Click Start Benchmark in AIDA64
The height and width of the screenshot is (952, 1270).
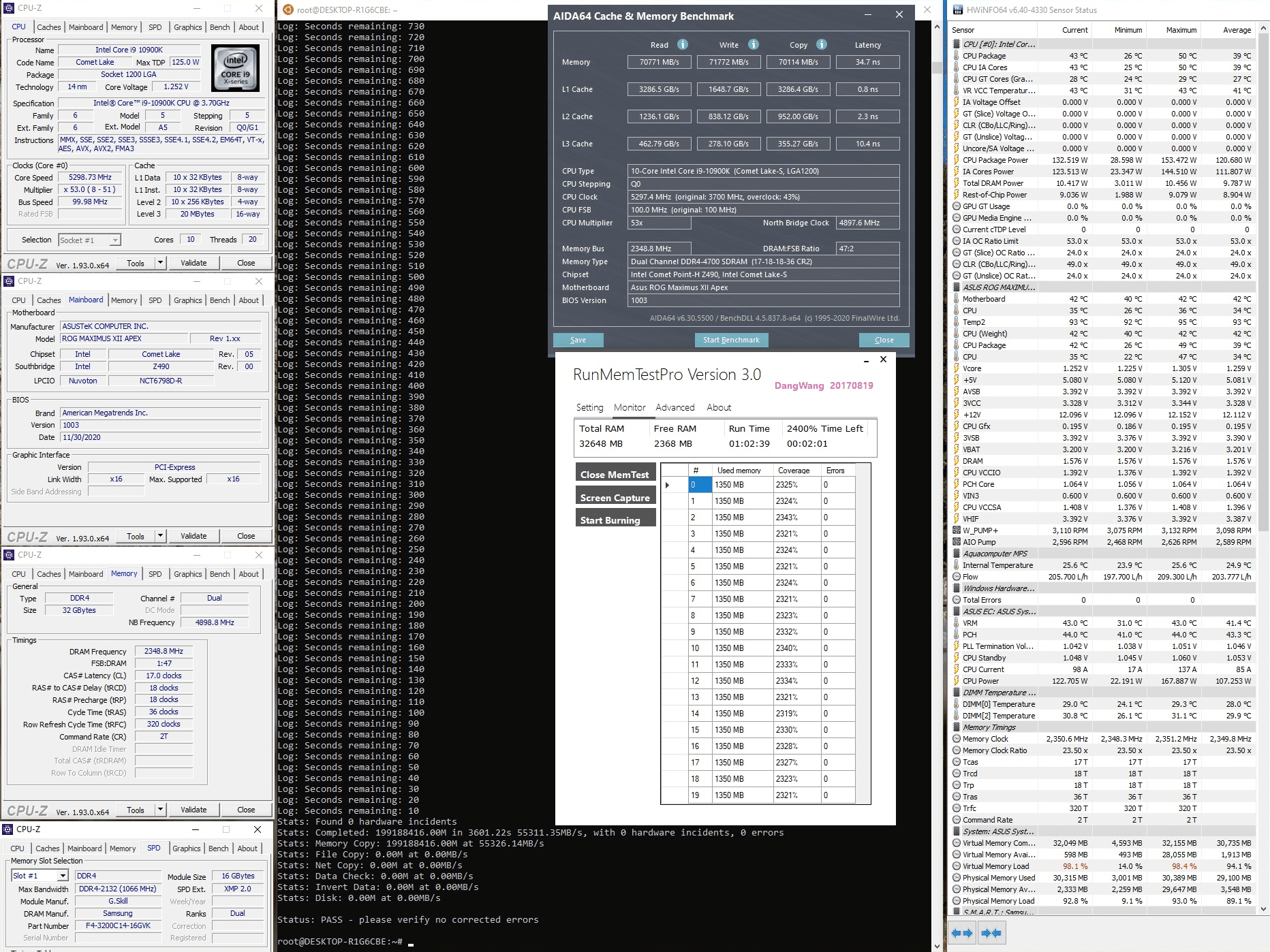pos(731,340)
